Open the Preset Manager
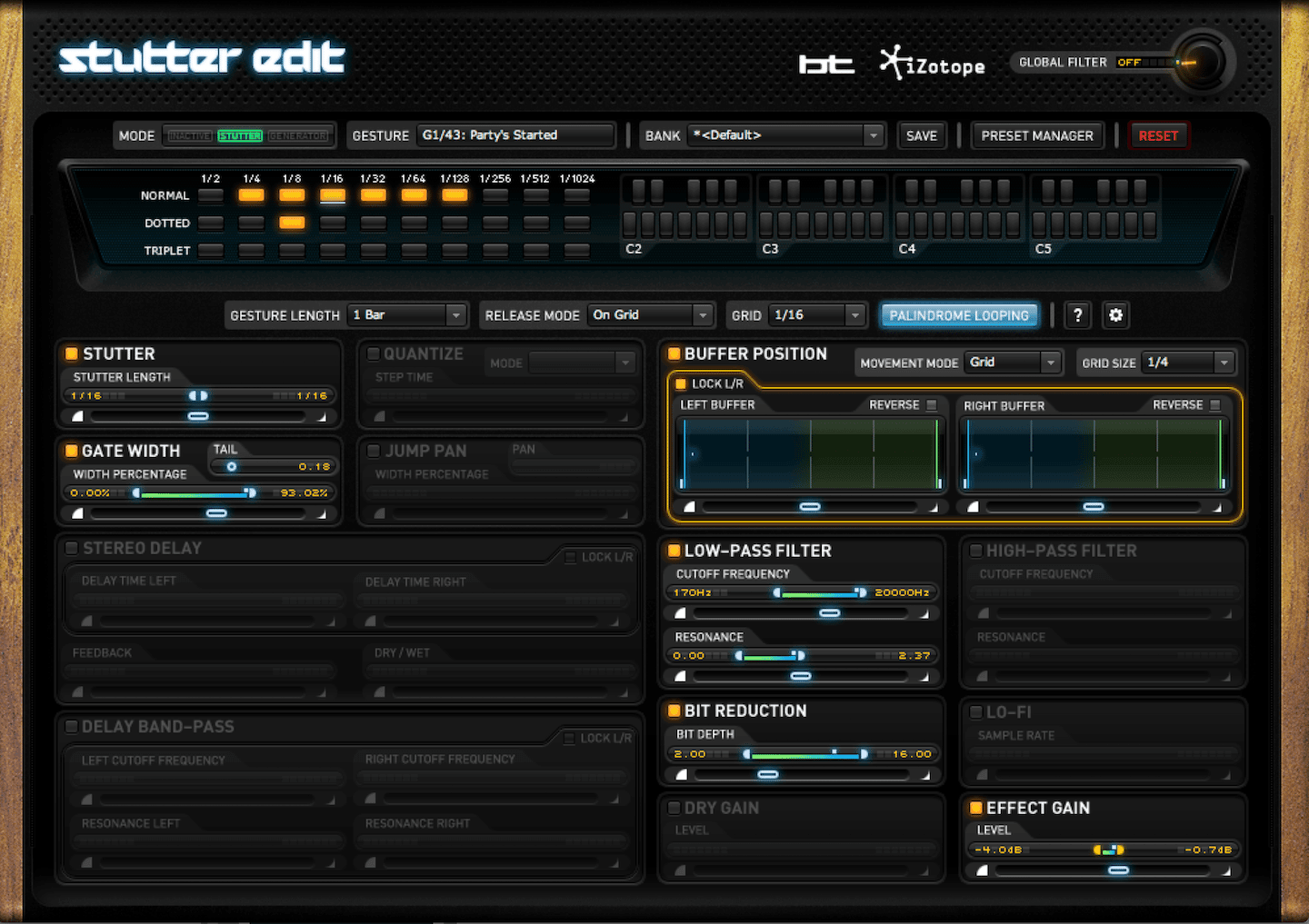Image resolution: width=1309 pixels, height=924 pixels. click(x=1037, y=135)
